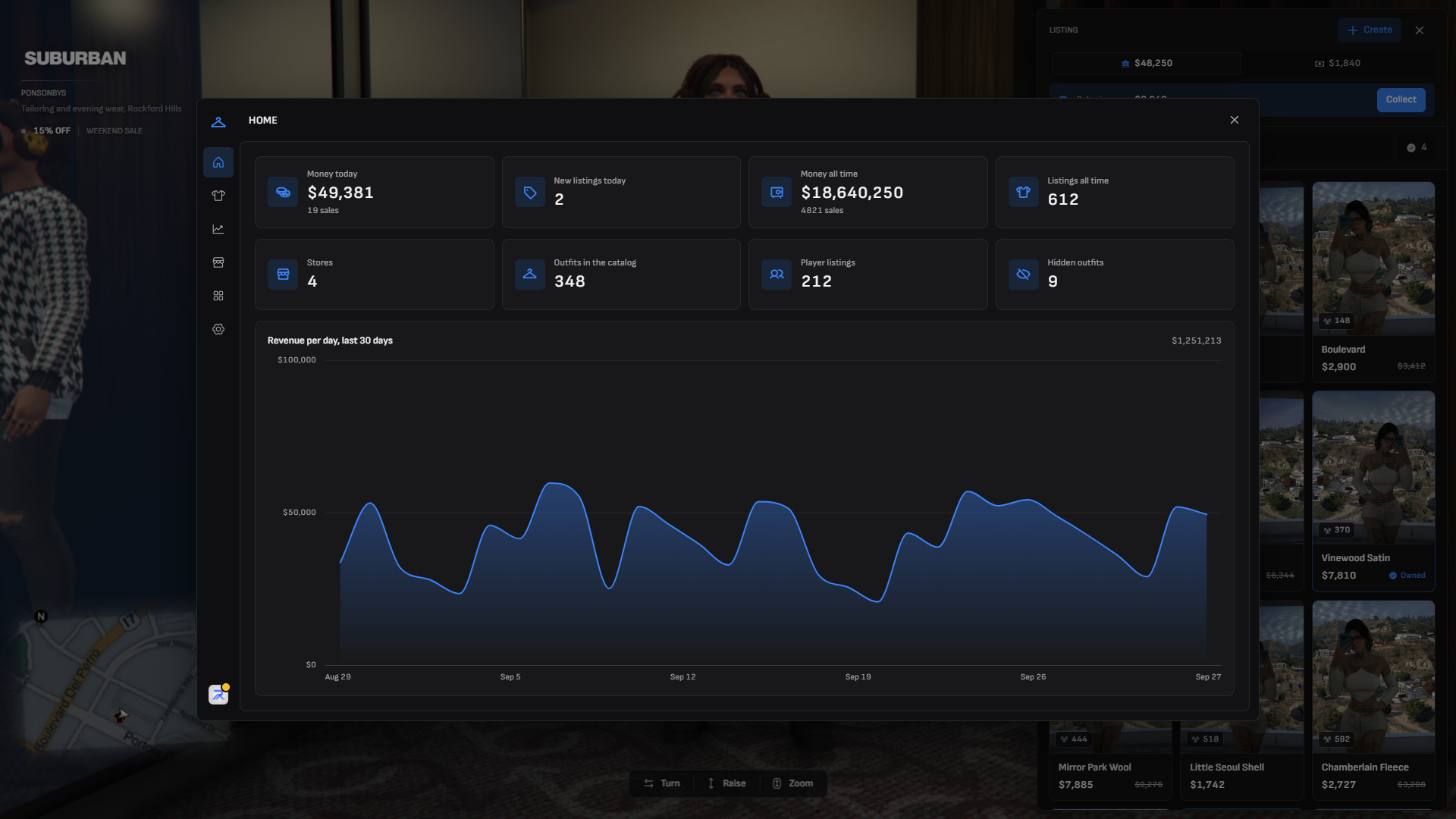The height and width of the screenshot is (819, 1456).
Task: Click the checkmark 4 counter icon
Action: (x=1411, y=148)
